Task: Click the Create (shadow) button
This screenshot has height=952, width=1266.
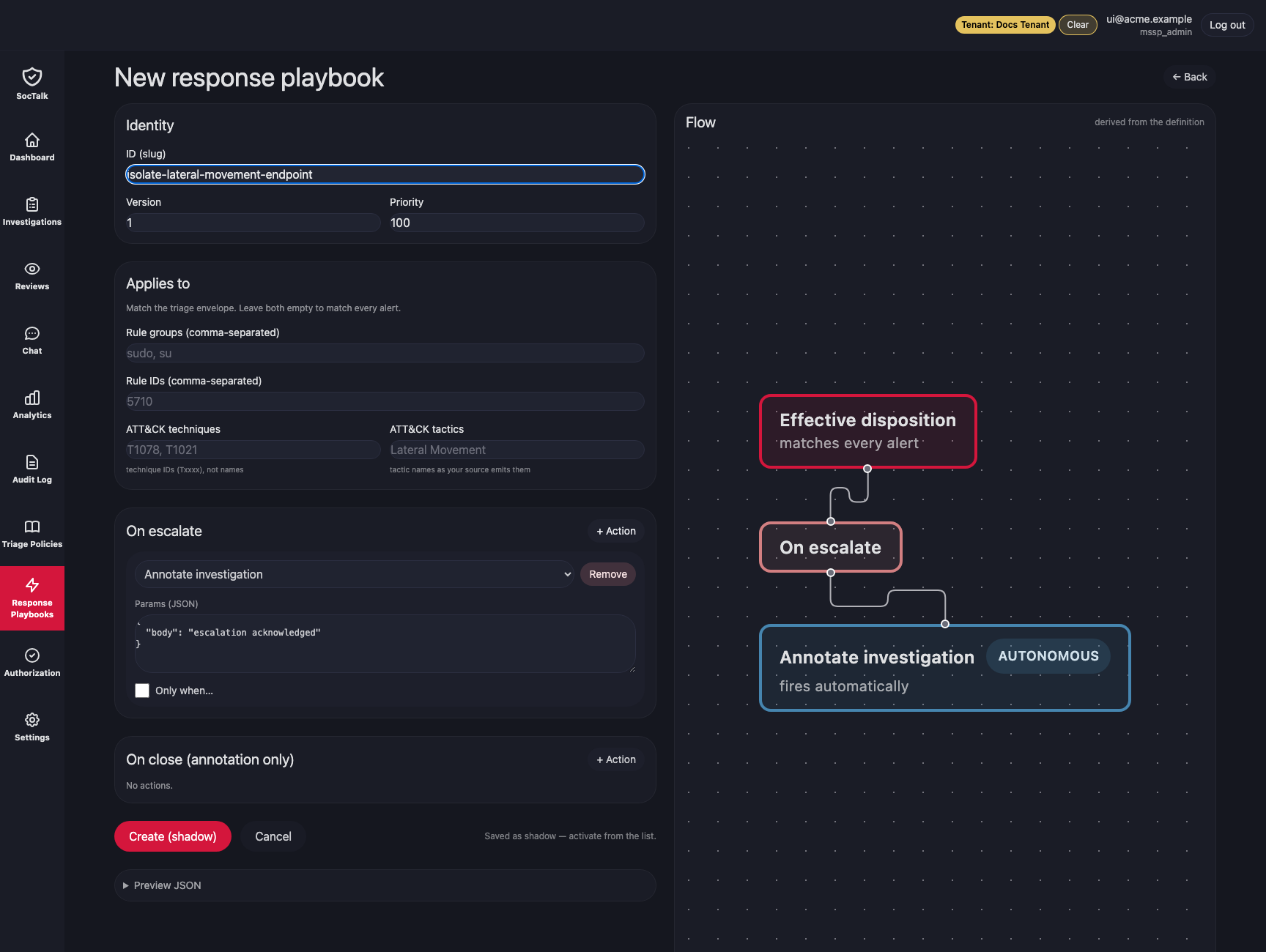Action: 173,836
